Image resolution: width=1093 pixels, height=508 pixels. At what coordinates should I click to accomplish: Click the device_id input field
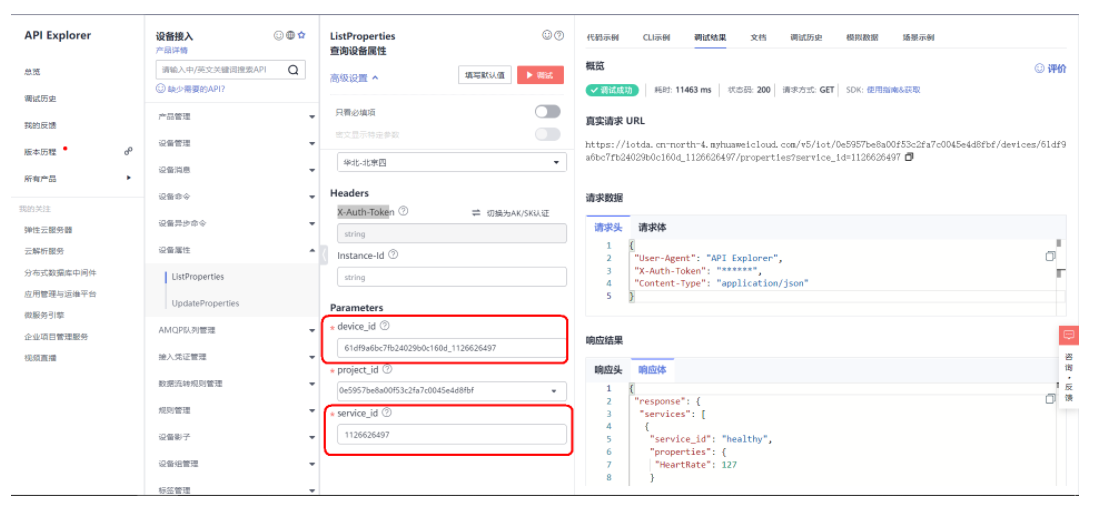click(x=452, y=347)
